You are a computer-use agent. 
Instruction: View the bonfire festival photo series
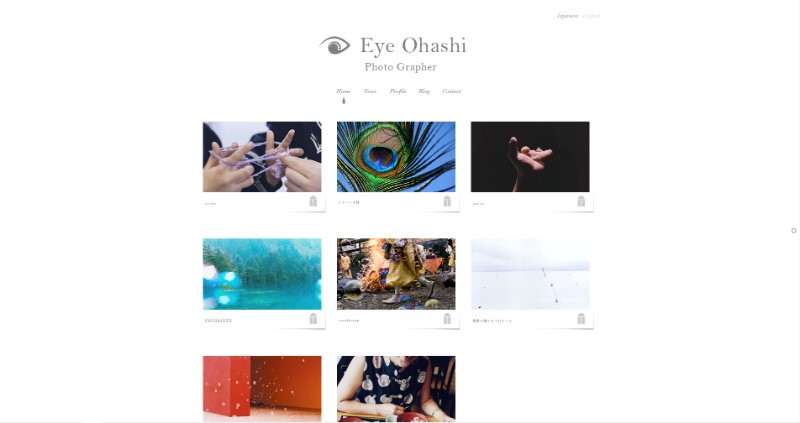click(396, 274)
